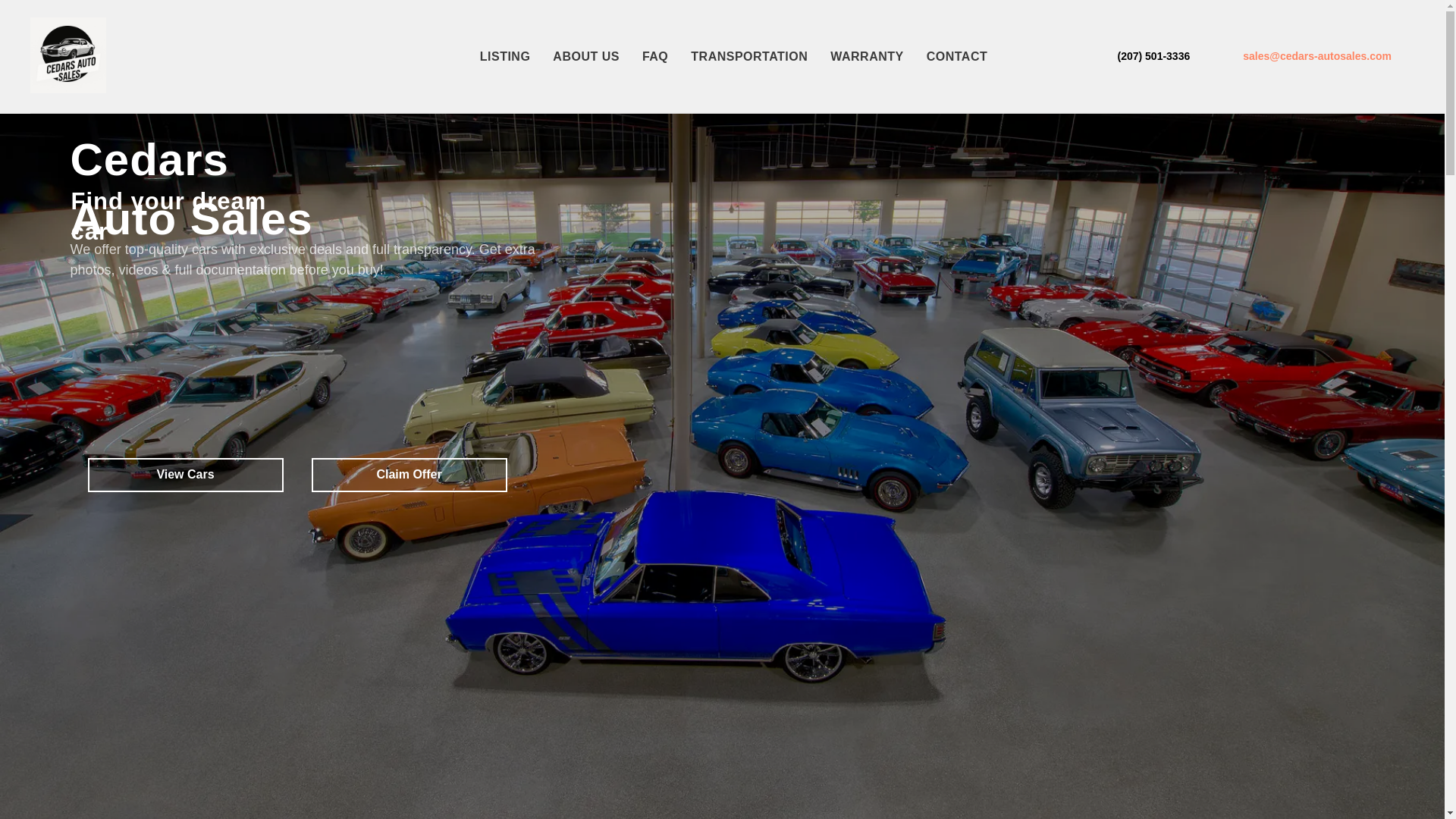This screenshot has width=1456, height=819.
Task: Select Transportation in the navigation bar
Action: (x=748, y=57)
